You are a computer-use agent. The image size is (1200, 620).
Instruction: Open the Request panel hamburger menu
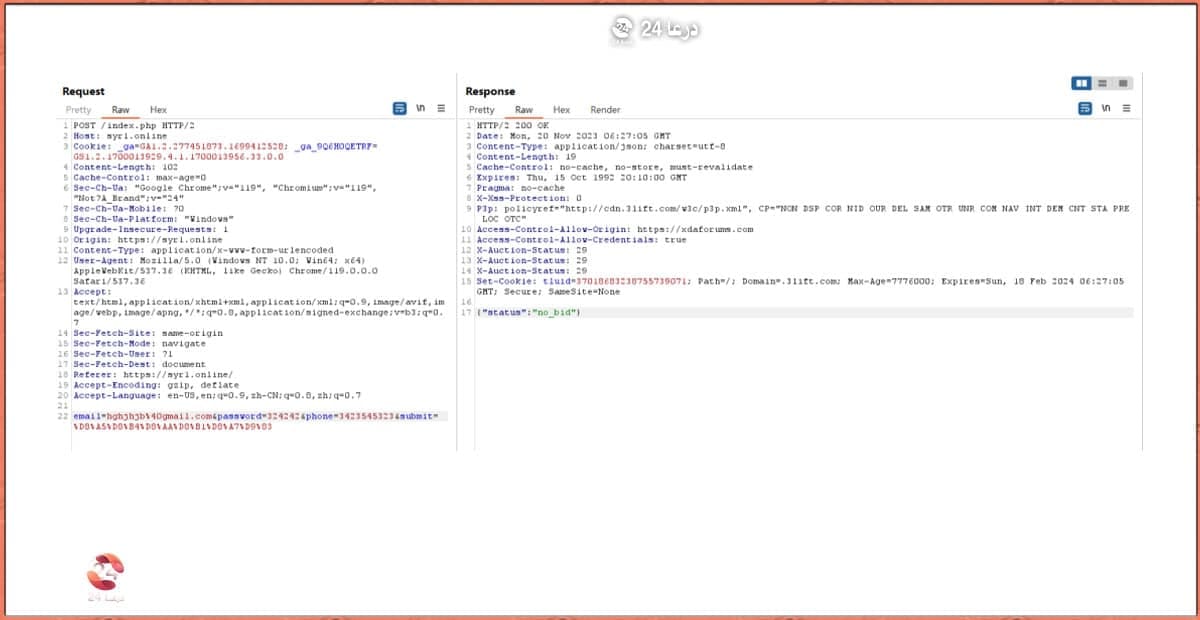pyautogui.click(x=441, y=108)
